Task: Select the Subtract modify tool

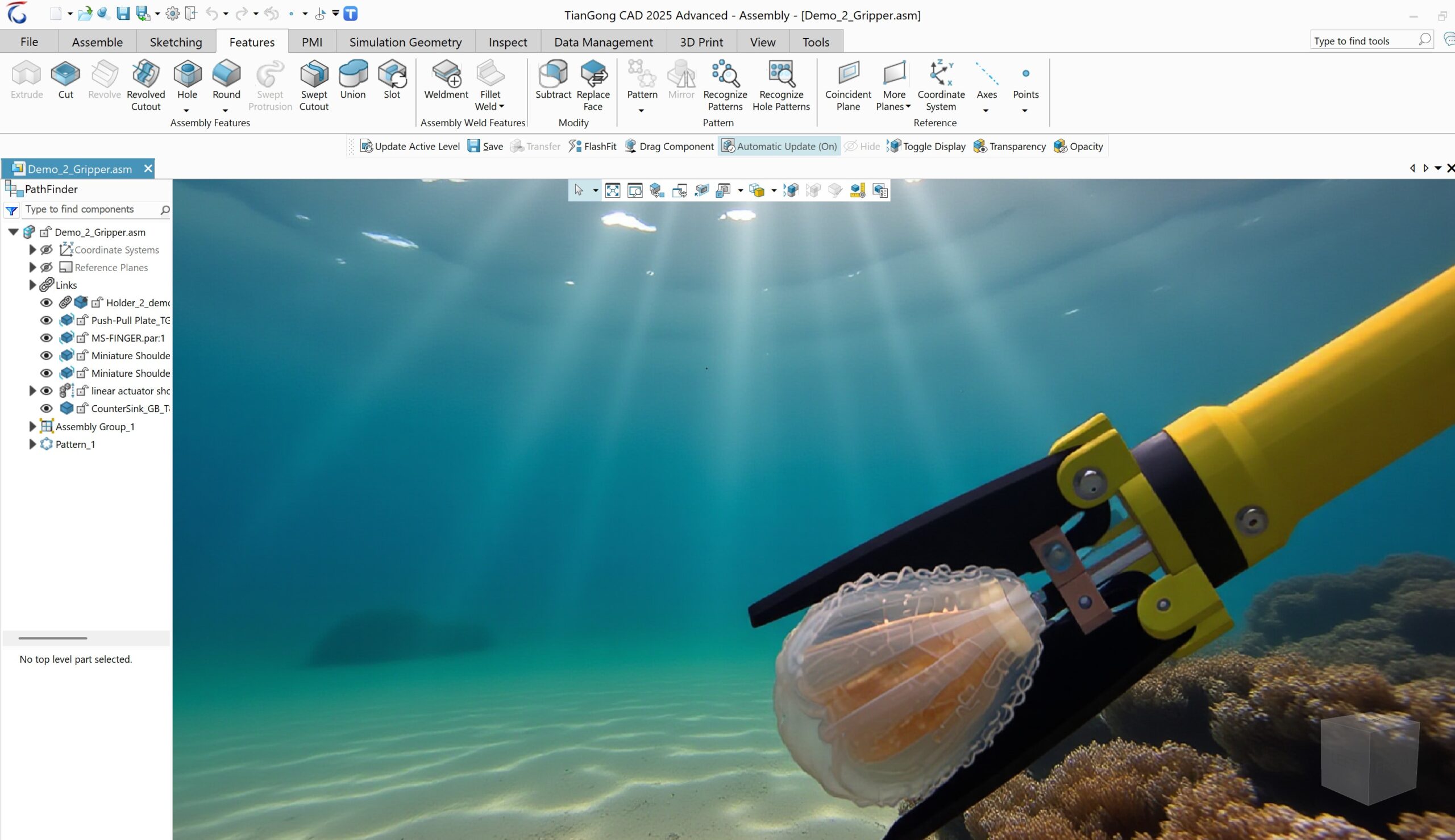Action: 552,80
